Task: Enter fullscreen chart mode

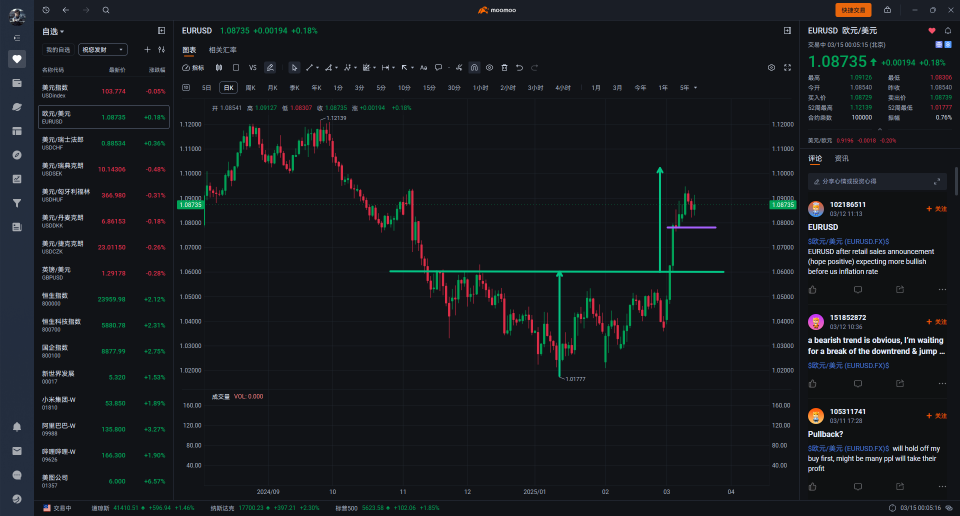Action: click(787, 68)
